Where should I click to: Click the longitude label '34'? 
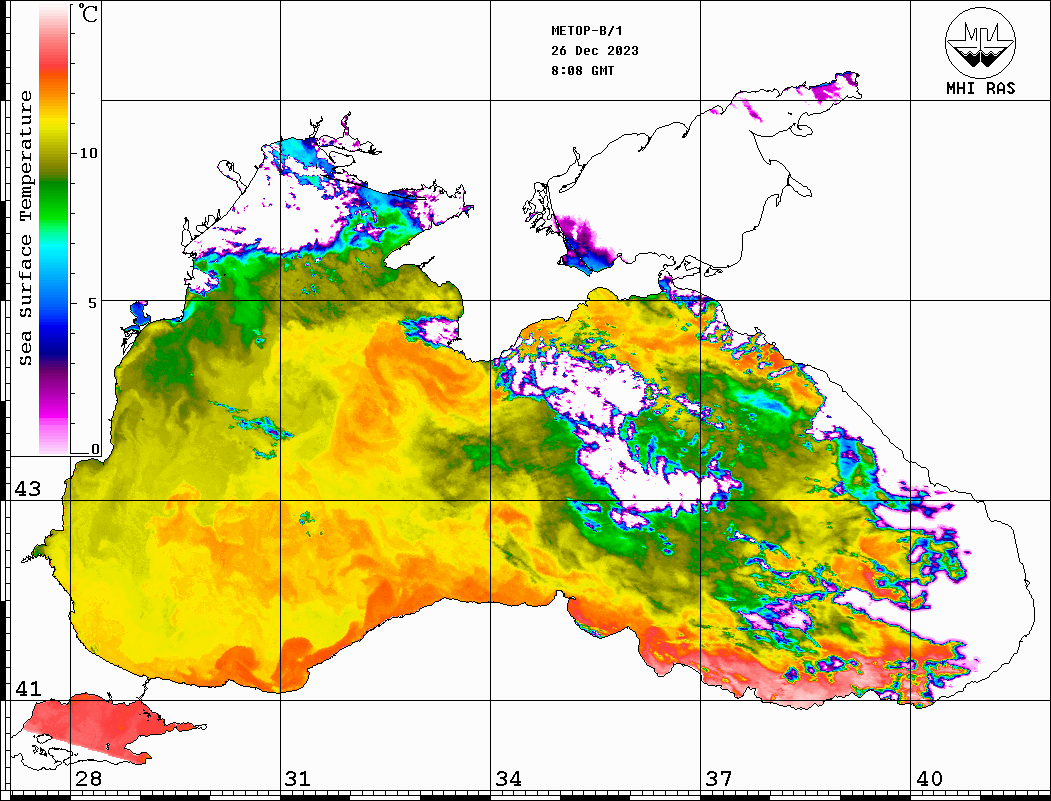click(x=508, y=778)
